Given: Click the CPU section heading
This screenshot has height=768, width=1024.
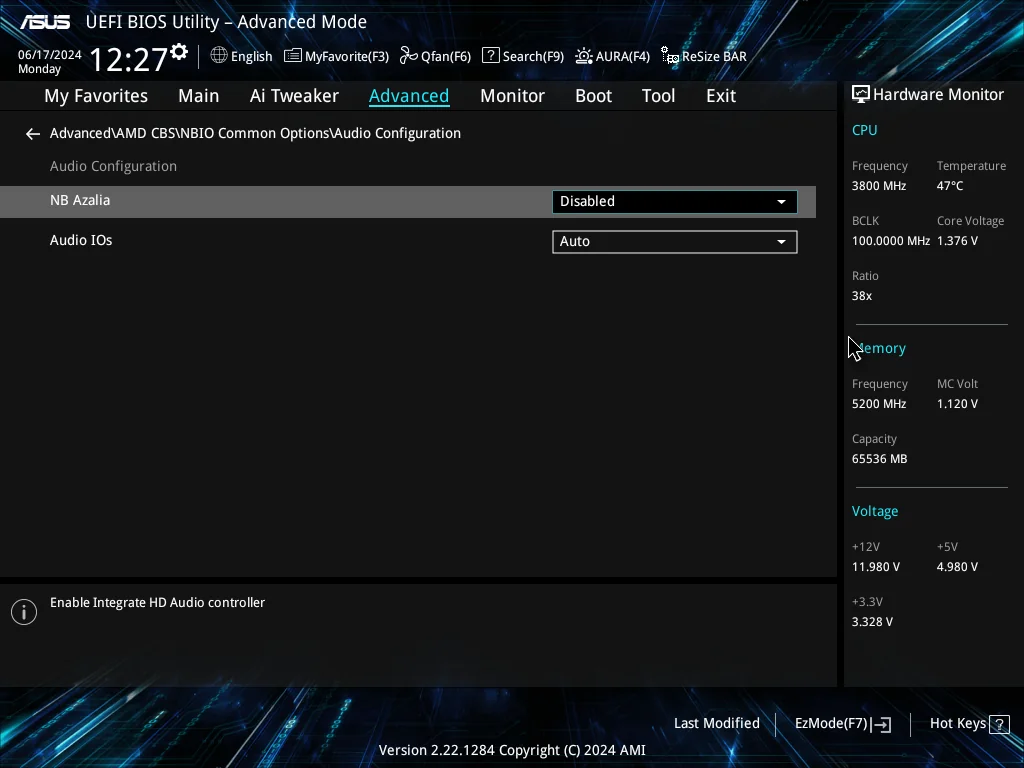Looking at the screenshot, I should click(865, 130).
